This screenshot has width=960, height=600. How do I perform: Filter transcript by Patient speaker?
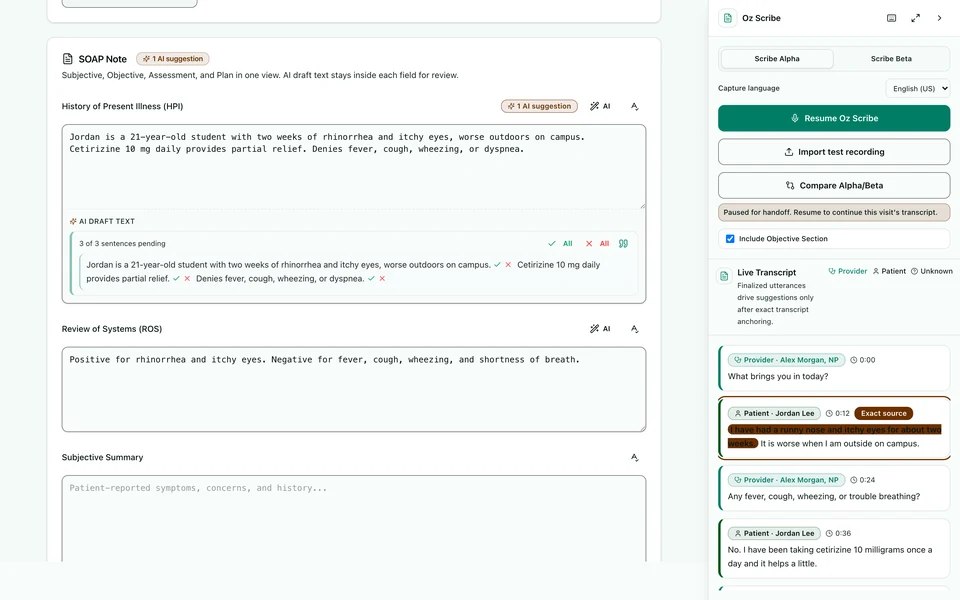click(889, 271)
